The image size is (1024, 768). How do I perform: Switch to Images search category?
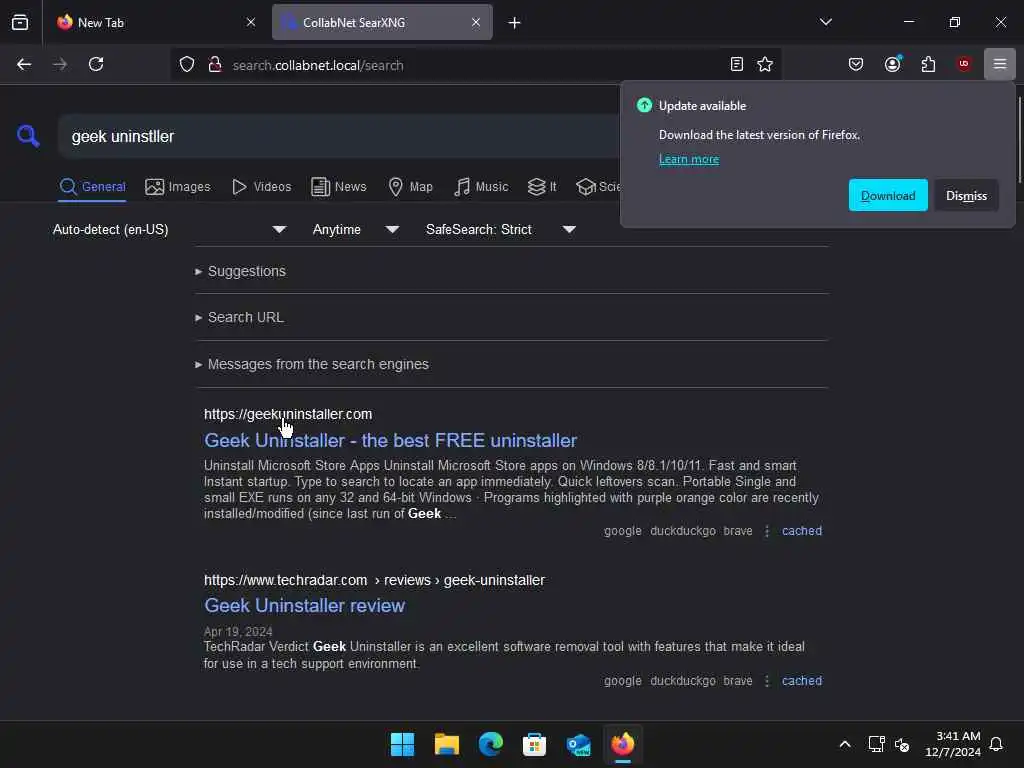tap(178, 187)
